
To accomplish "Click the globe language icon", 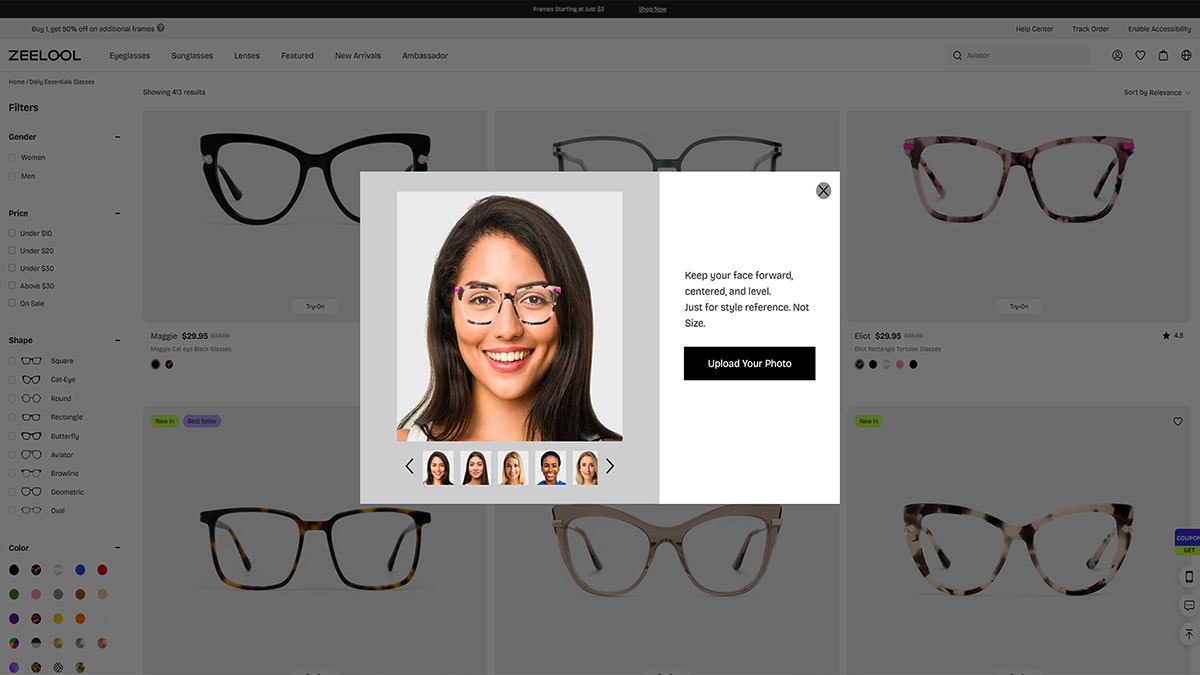I will coord(1186,56).
